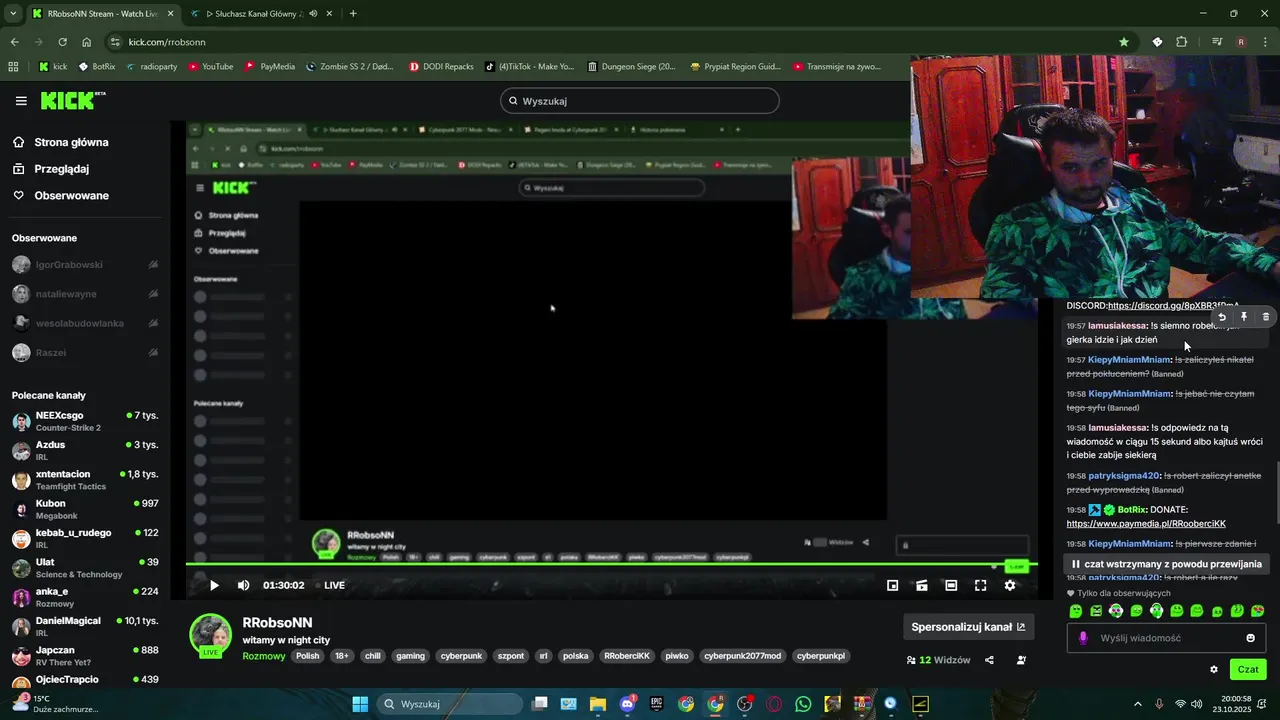Click the purple microphone chat identity icon
The width and height of the screenshot is (1280, 720).
[x=1083, y=638]
